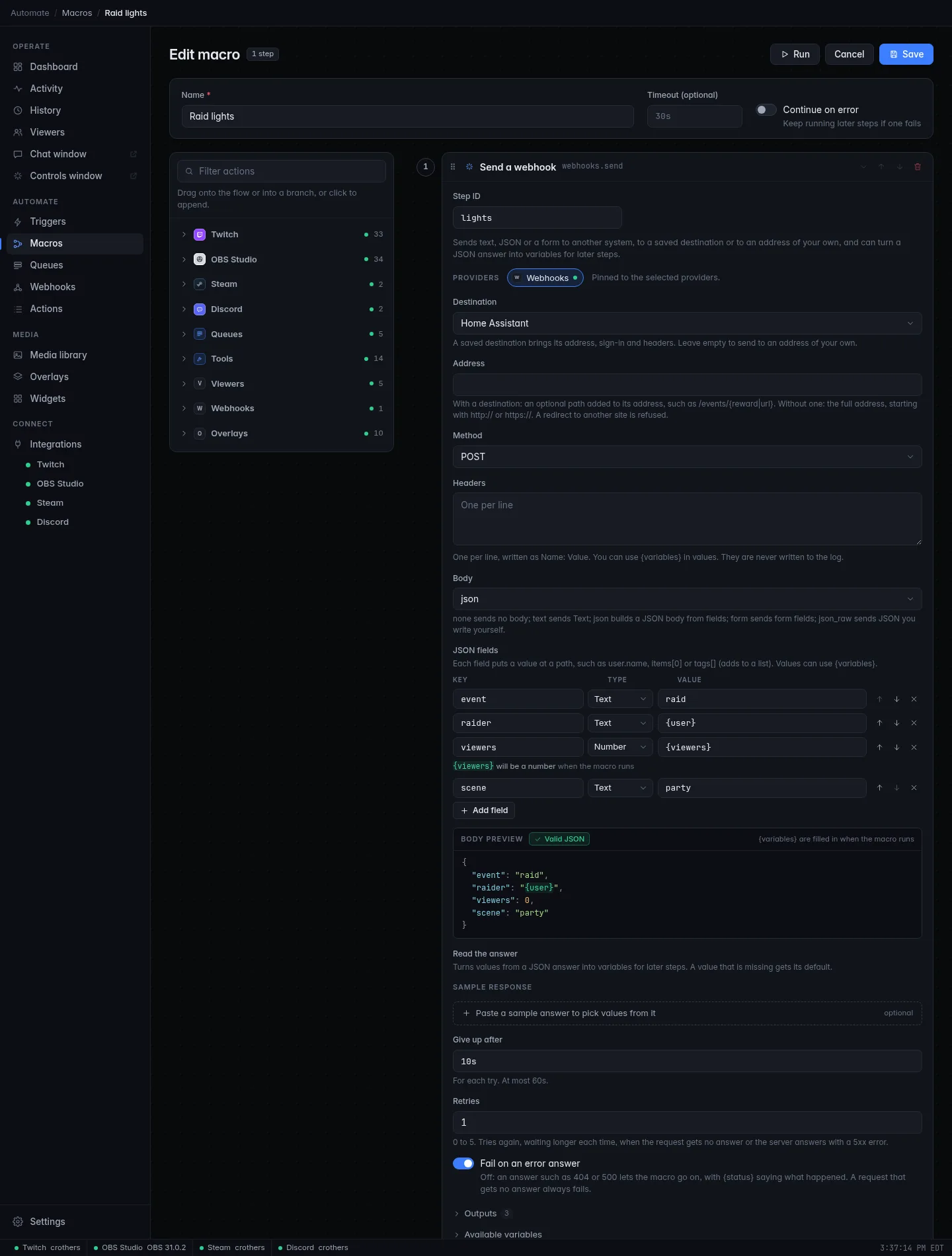952x1256 pixels.
Task: Click the Webhooks provider chip
Action: [545, 278]
